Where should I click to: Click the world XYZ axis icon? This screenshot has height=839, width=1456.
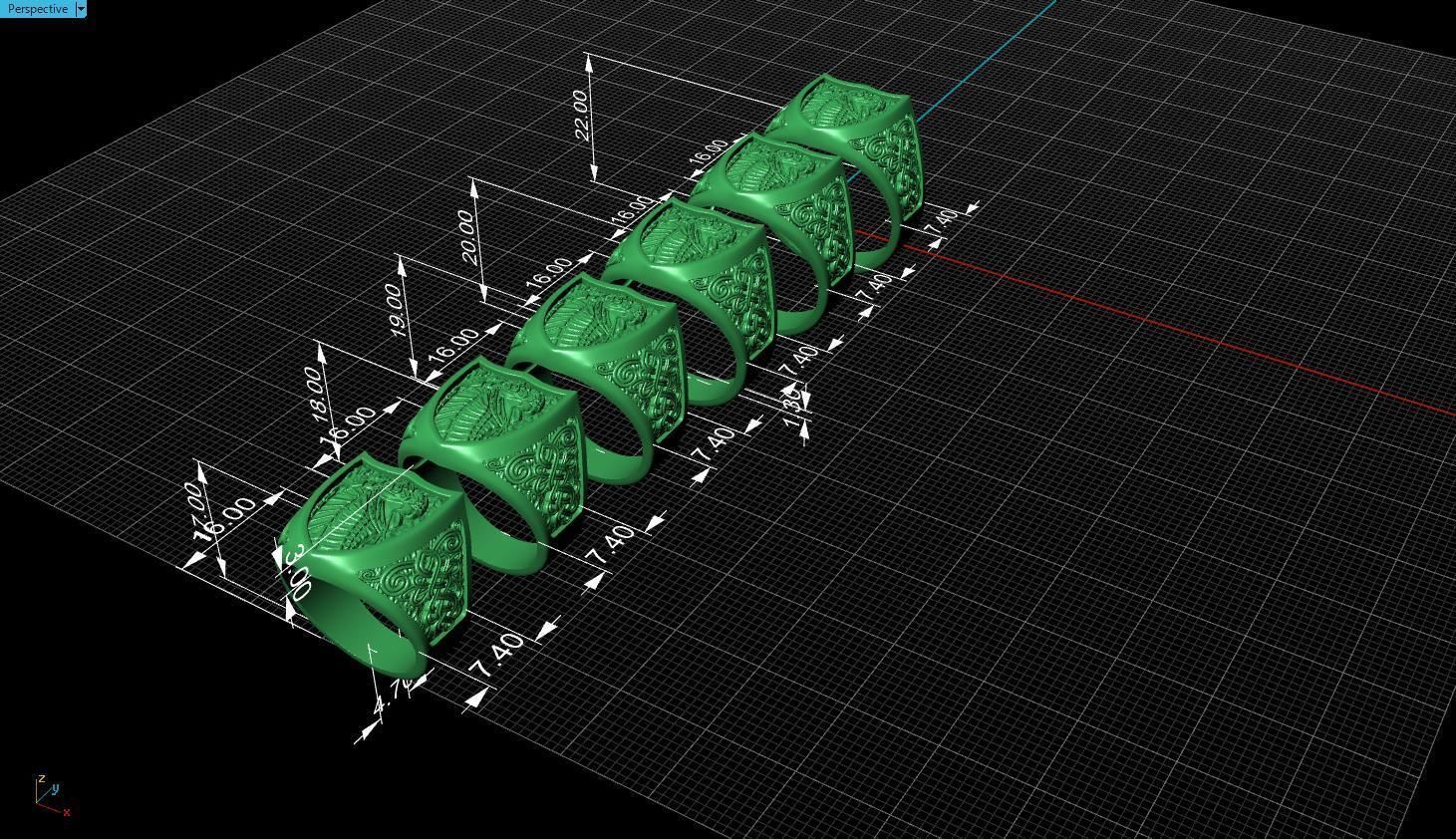[x=51, y=795]
